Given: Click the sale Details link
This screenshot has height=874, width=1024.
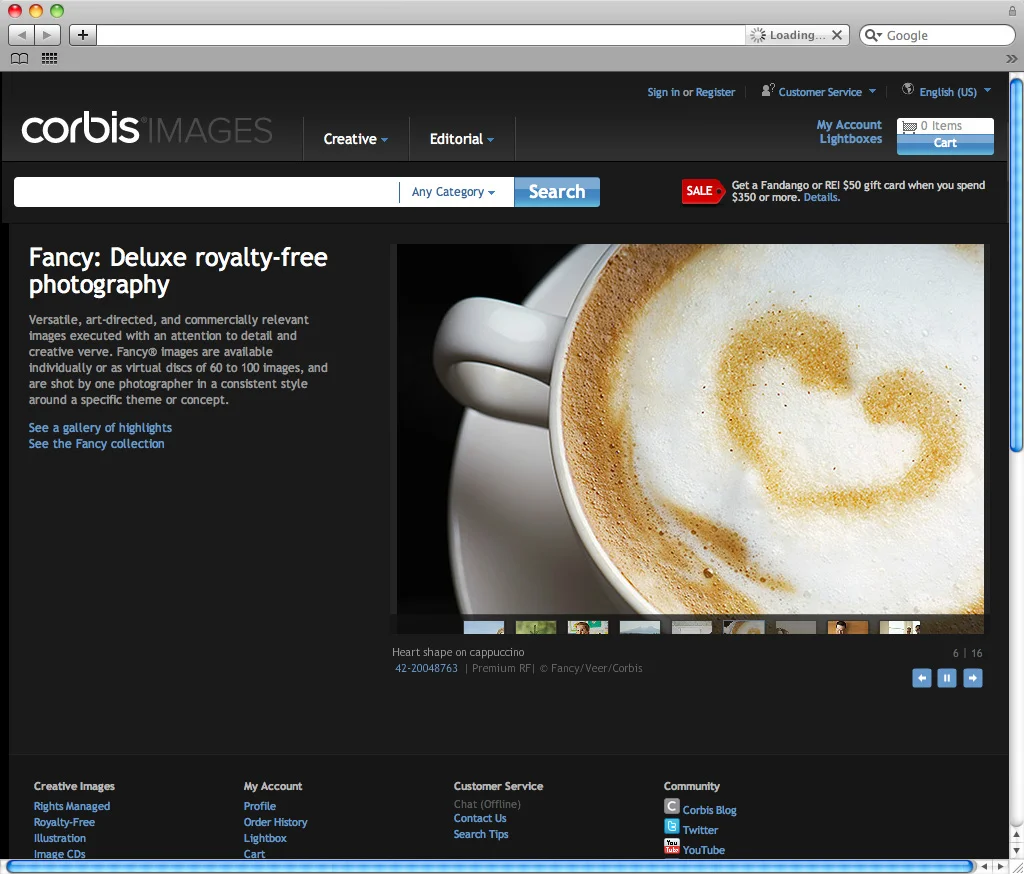Looking at the screenshot, I should click(821, 197).
